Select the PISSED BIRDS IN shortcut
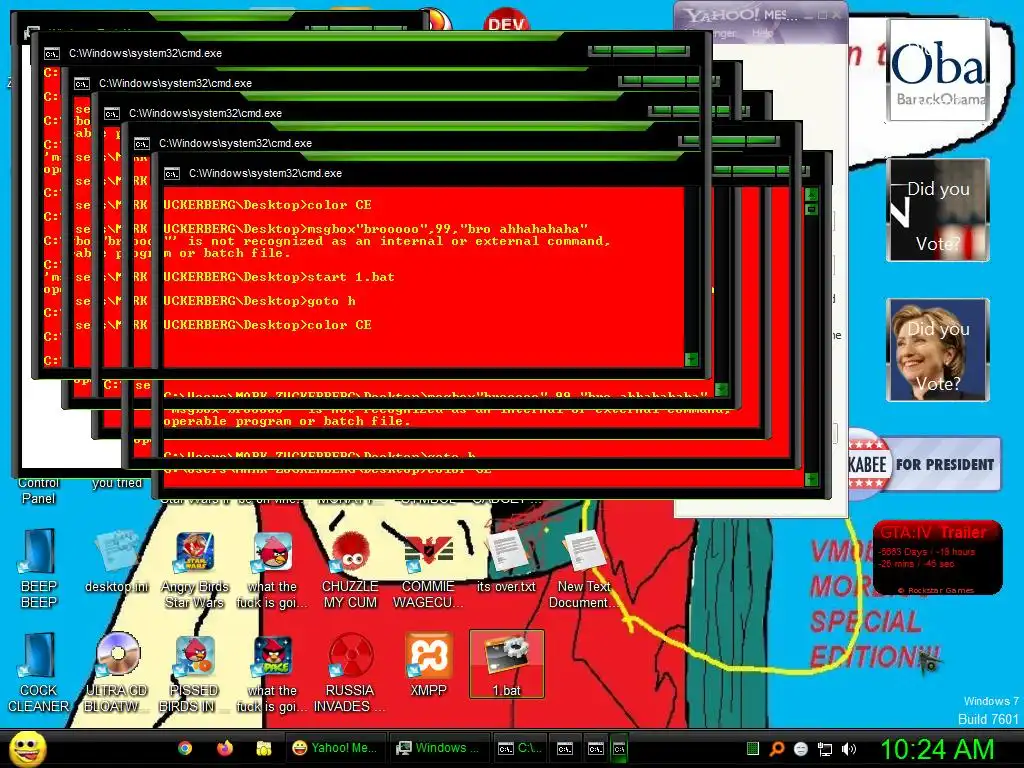 [x=194, y=673]
